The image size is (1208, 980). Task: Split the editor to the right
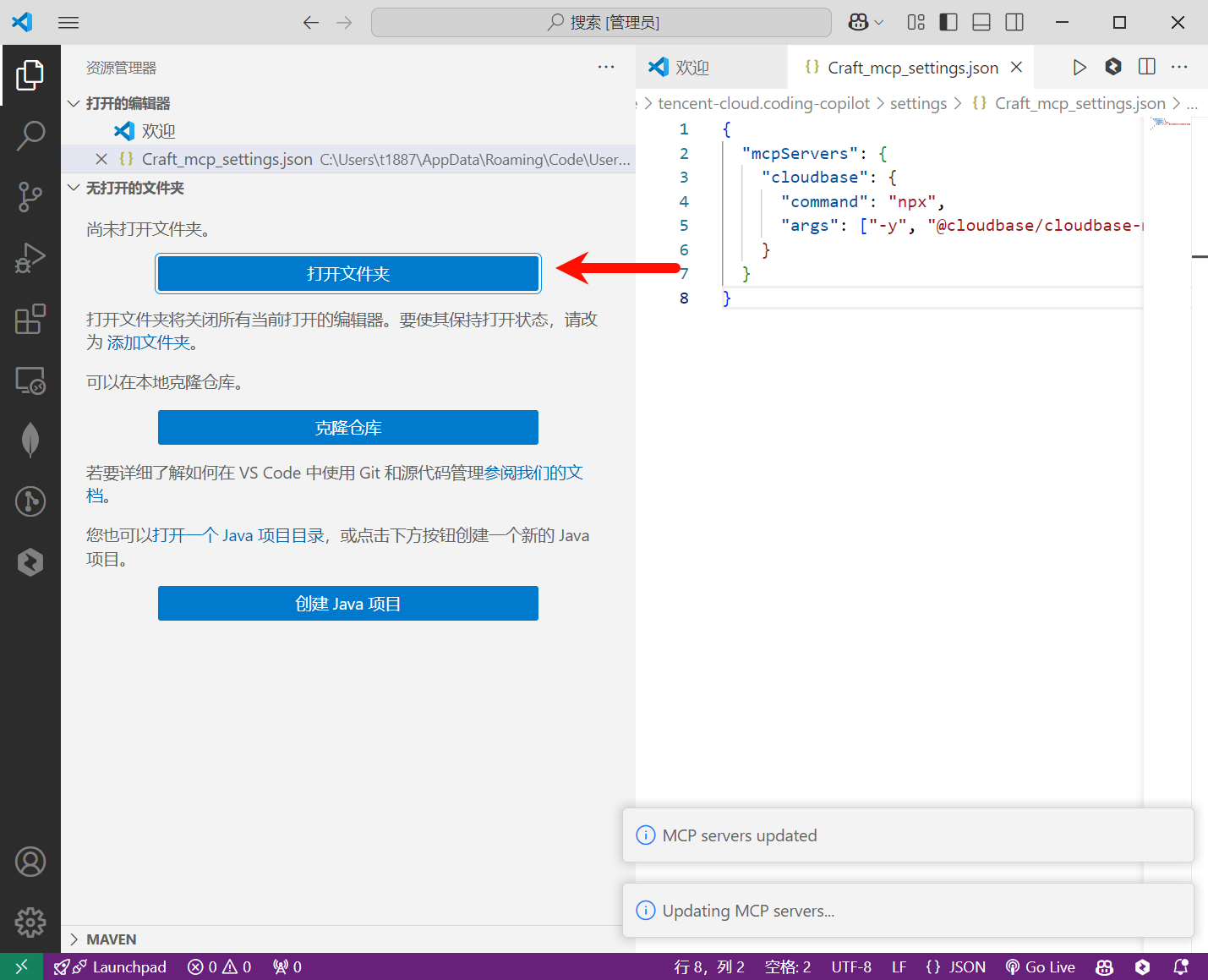tap(1147, 67)
